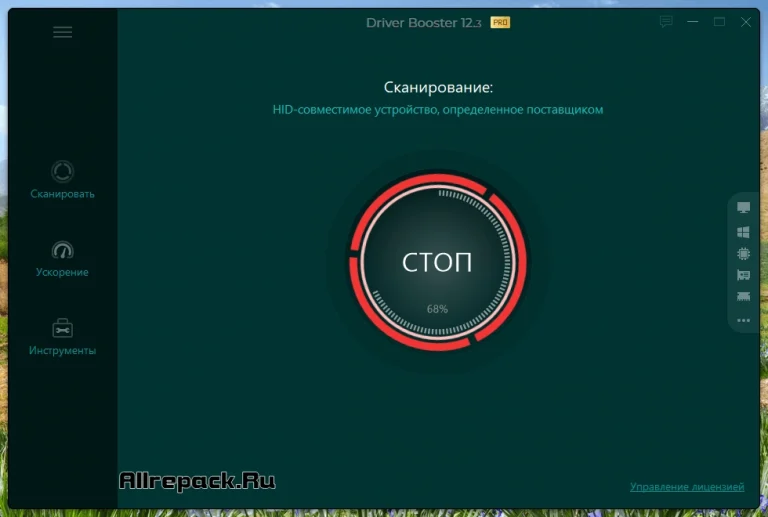768x517 pixels.
Task: Click the Driver Booster 12.3 title
Action: click(424, 23)
